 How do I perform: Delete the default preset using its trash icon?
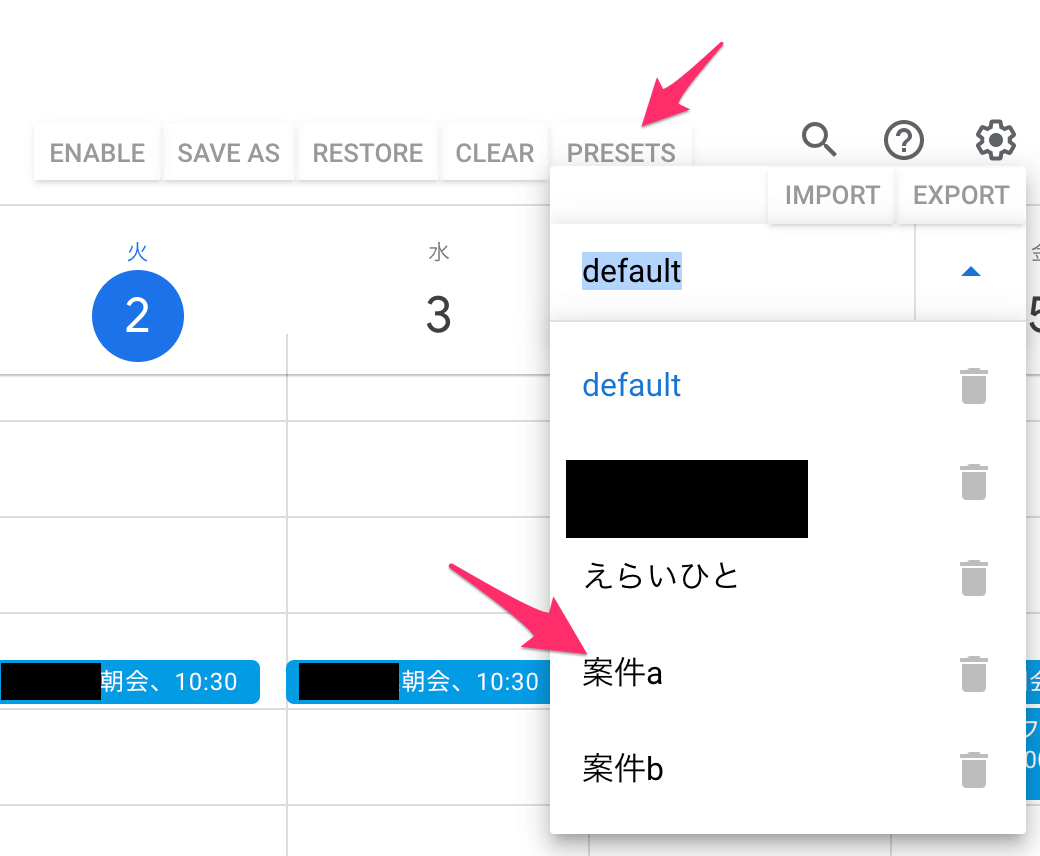[x=974, y=385]
